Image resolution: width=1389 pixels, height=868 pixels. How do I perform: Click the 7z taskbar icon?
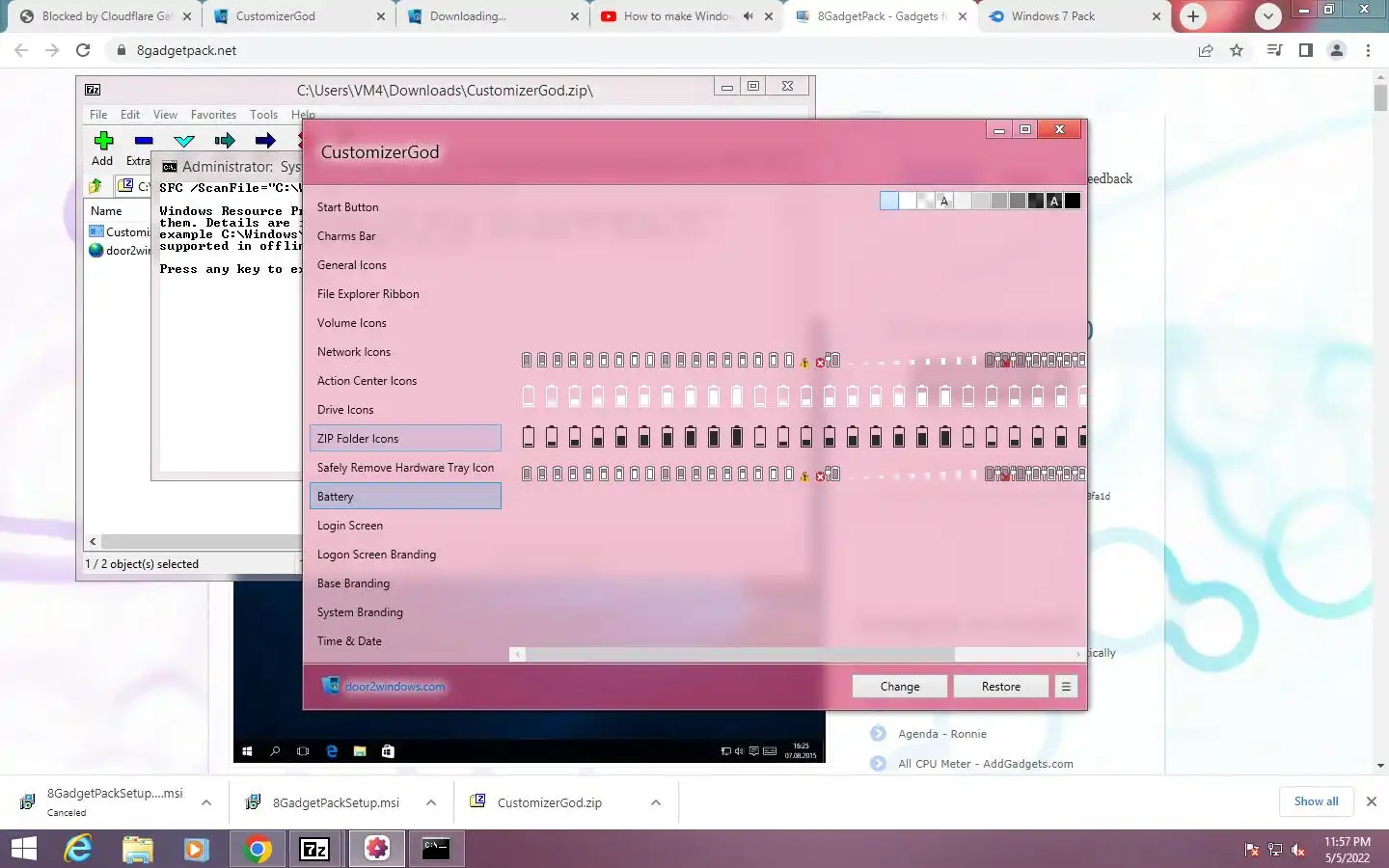pos(314,849)
